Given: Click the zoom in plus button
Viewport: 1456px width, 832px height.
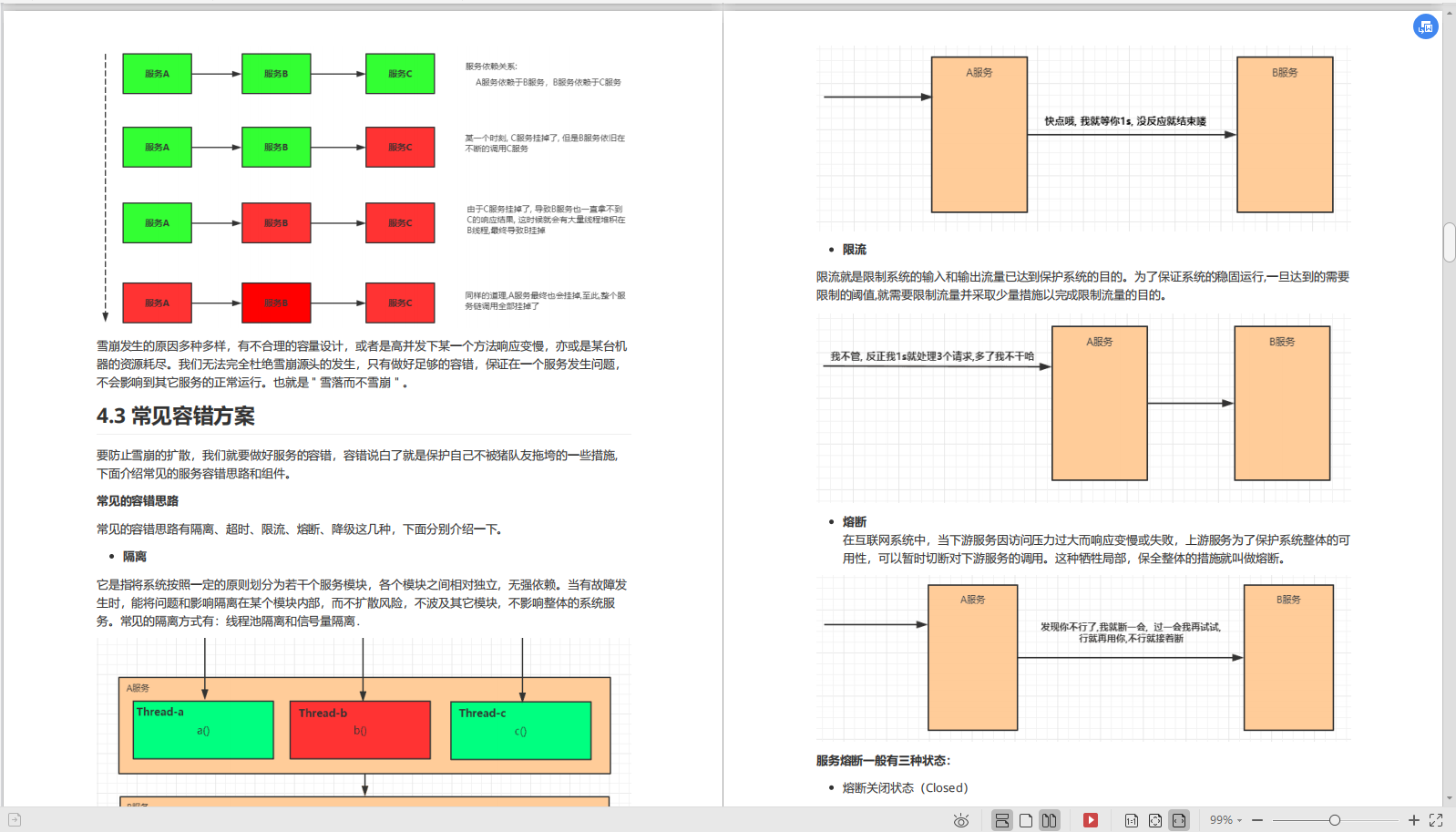Looking at the screenshot, I should coord(1413,820).
